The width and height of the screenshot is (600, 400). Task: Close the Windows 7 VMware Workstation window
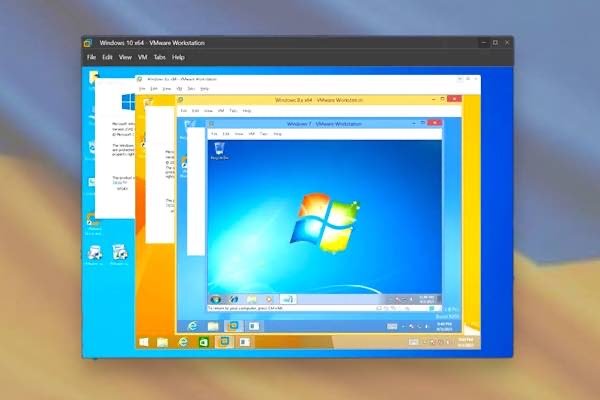point(435,123)
